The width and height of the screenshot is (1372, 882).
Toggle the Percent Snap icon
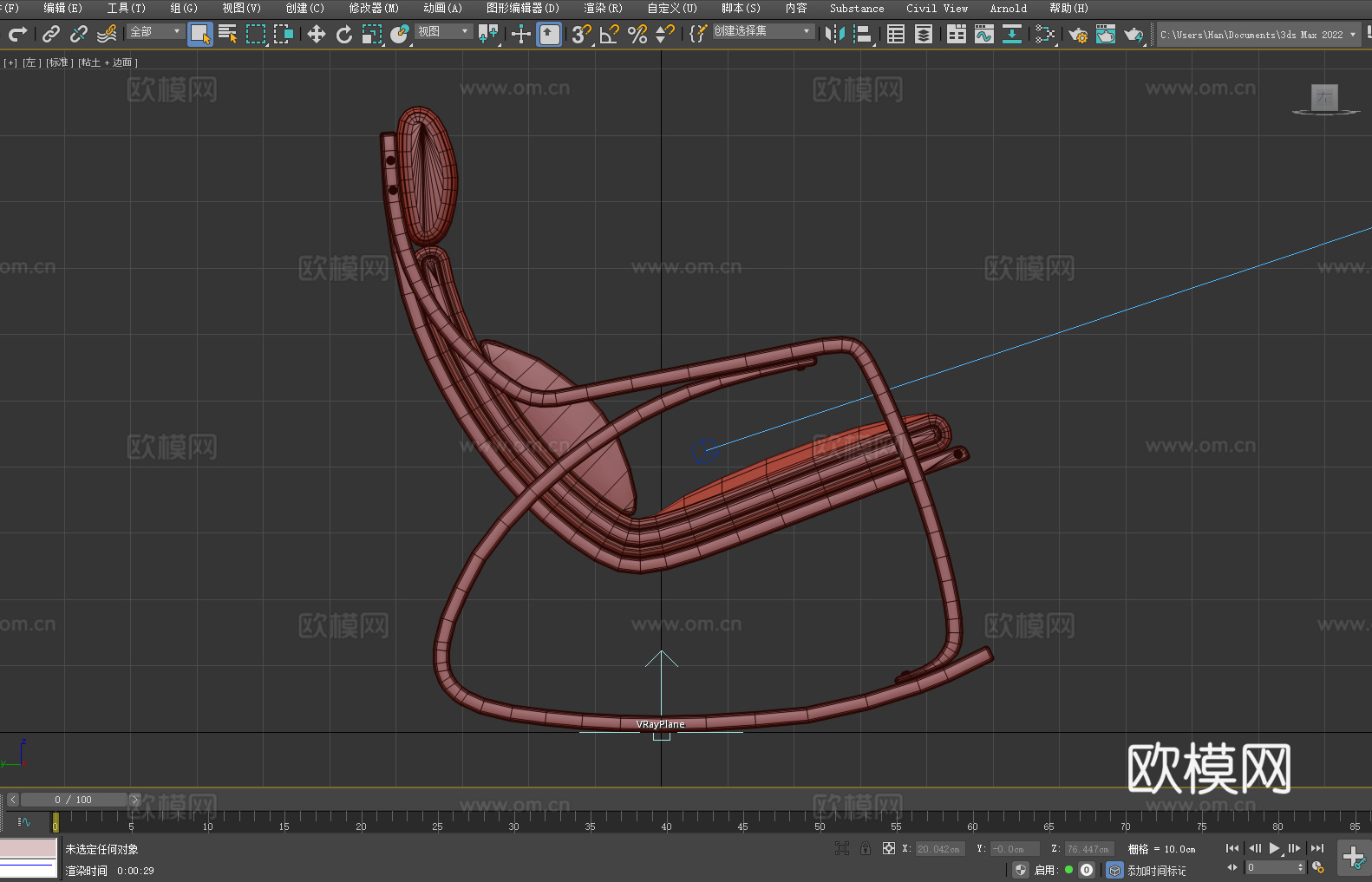(x=637, y=34)
